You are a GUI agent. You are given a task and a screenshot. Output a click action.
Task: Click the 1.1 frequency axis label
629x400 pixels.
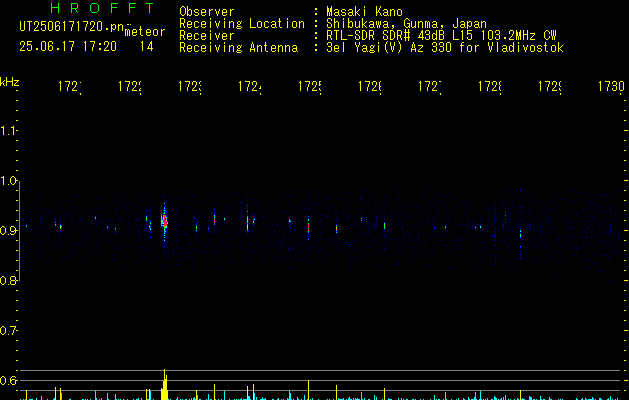[8, 131]
